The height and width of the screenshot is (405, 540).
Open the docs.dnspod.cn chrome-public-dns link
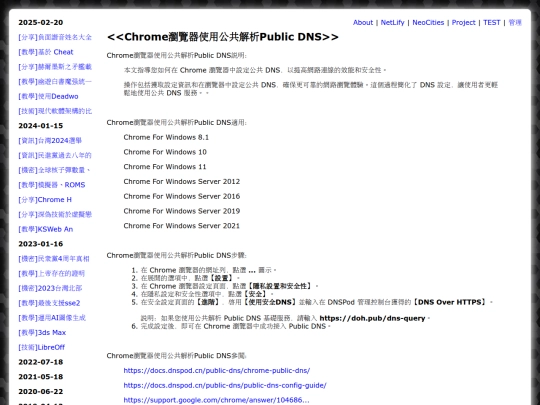pos(217,371)
